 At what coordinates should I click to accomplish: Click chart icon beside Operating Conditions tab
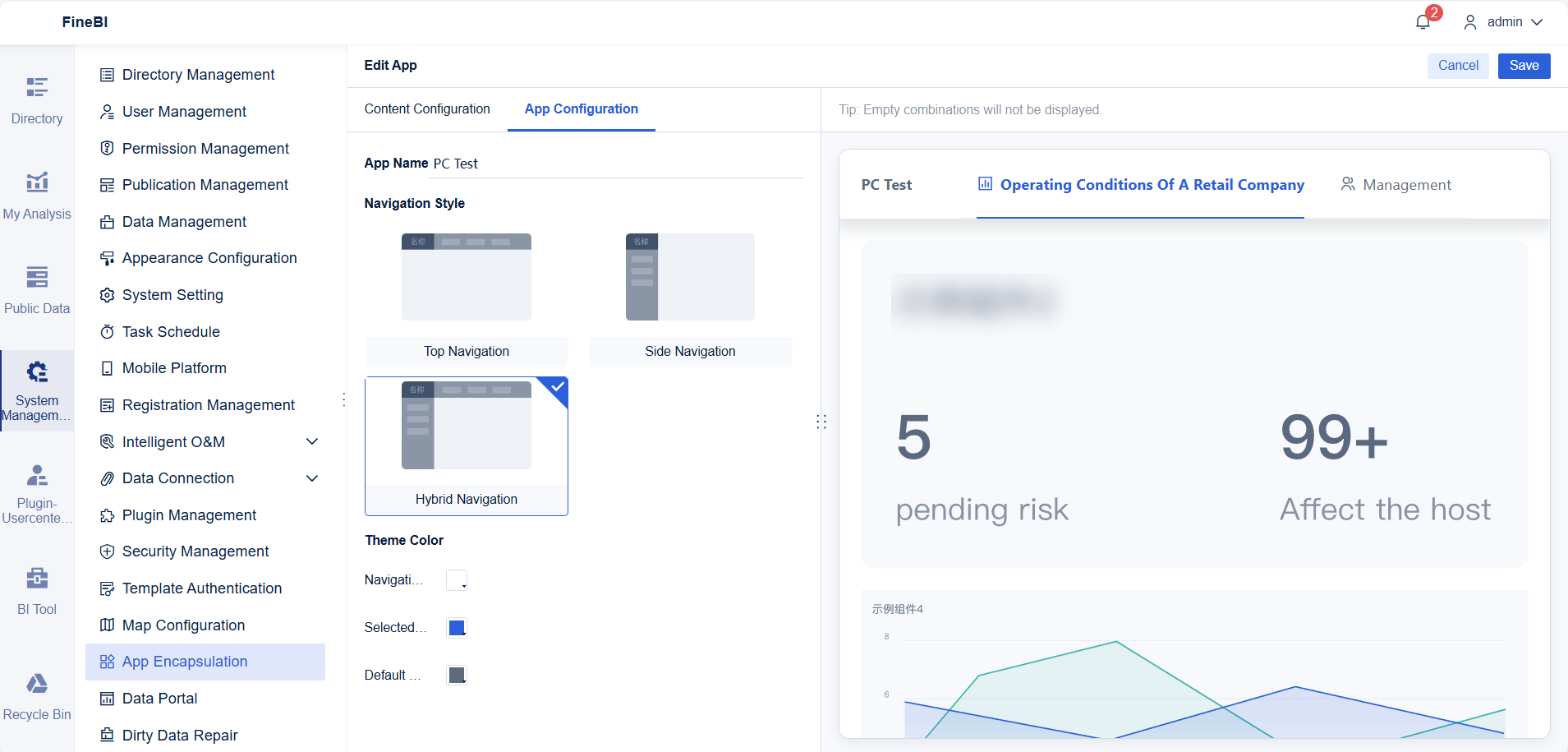point(985,184)
